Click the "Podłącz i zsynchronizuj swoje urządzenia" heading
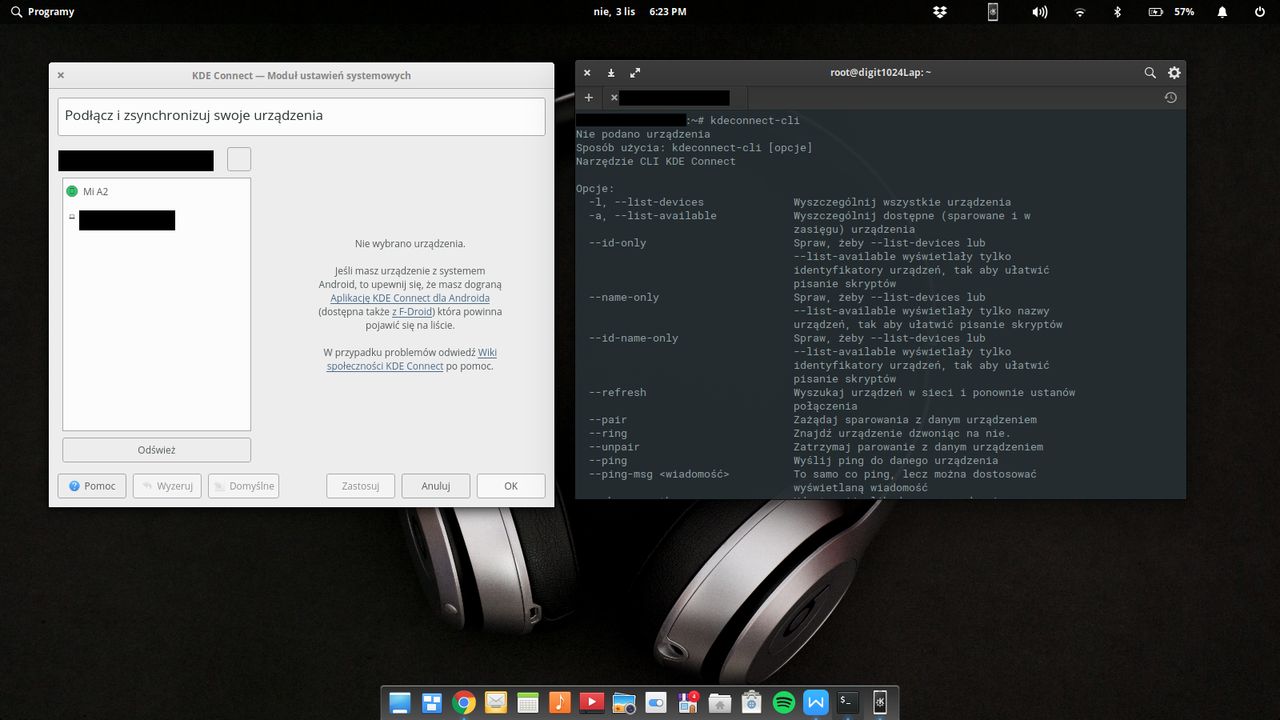1280x720 pixels. click(194, 115)
